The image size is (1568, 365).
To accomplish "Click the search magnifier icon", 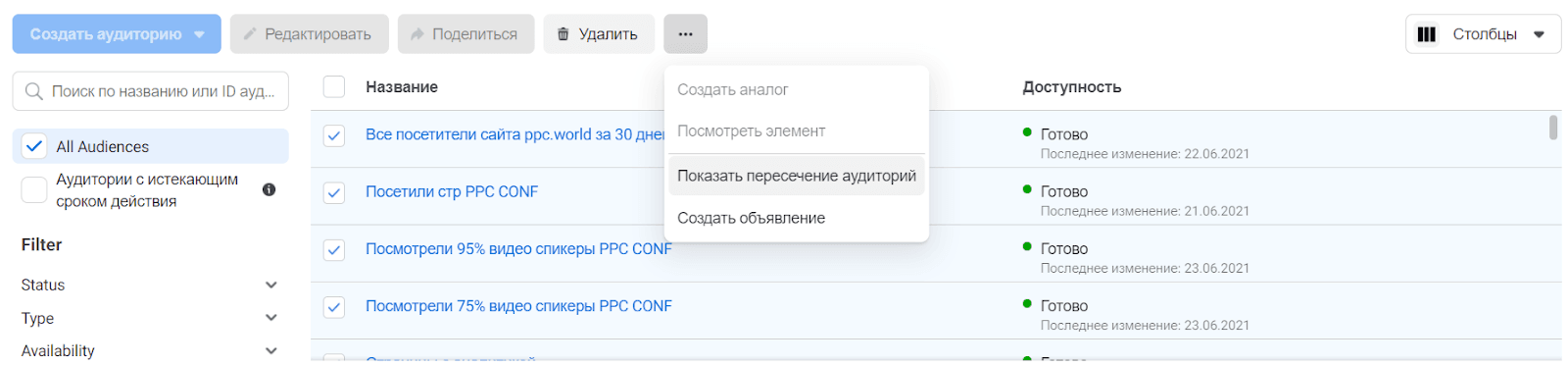I will 33,91.
